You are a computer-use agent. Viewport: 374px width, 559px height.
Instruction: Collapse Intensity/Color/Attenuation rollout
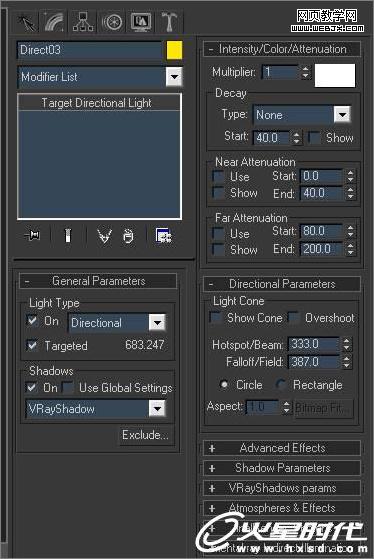coord(282,49)
